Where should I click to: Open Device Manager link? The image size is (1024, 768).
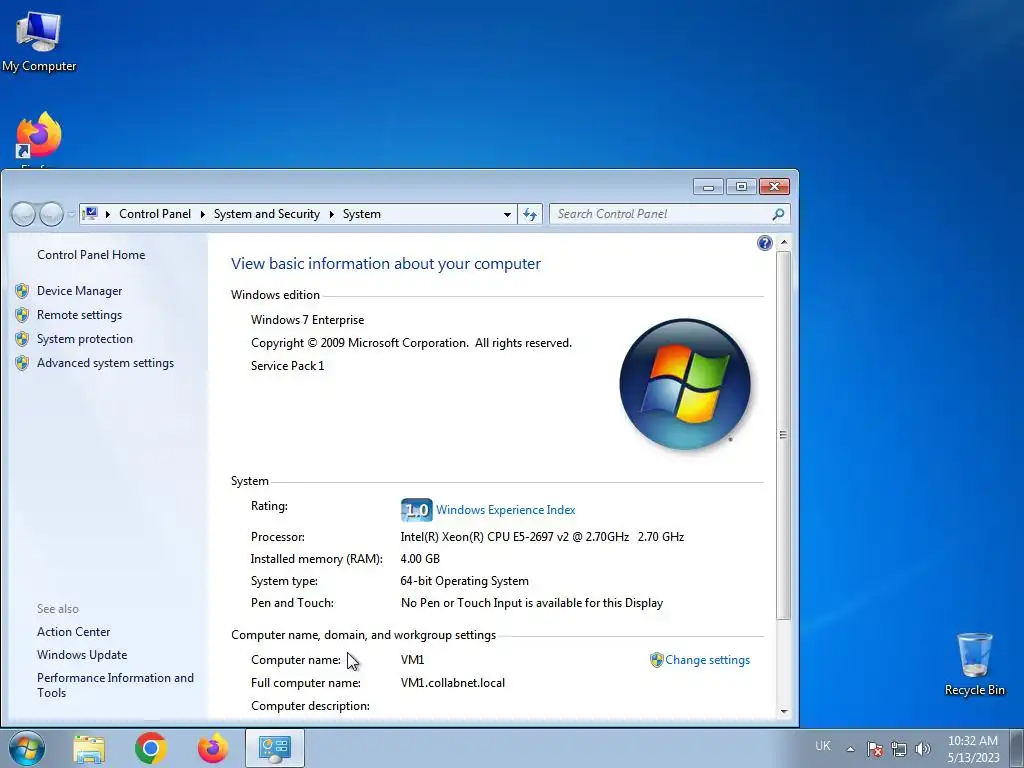tap(80, 291)
